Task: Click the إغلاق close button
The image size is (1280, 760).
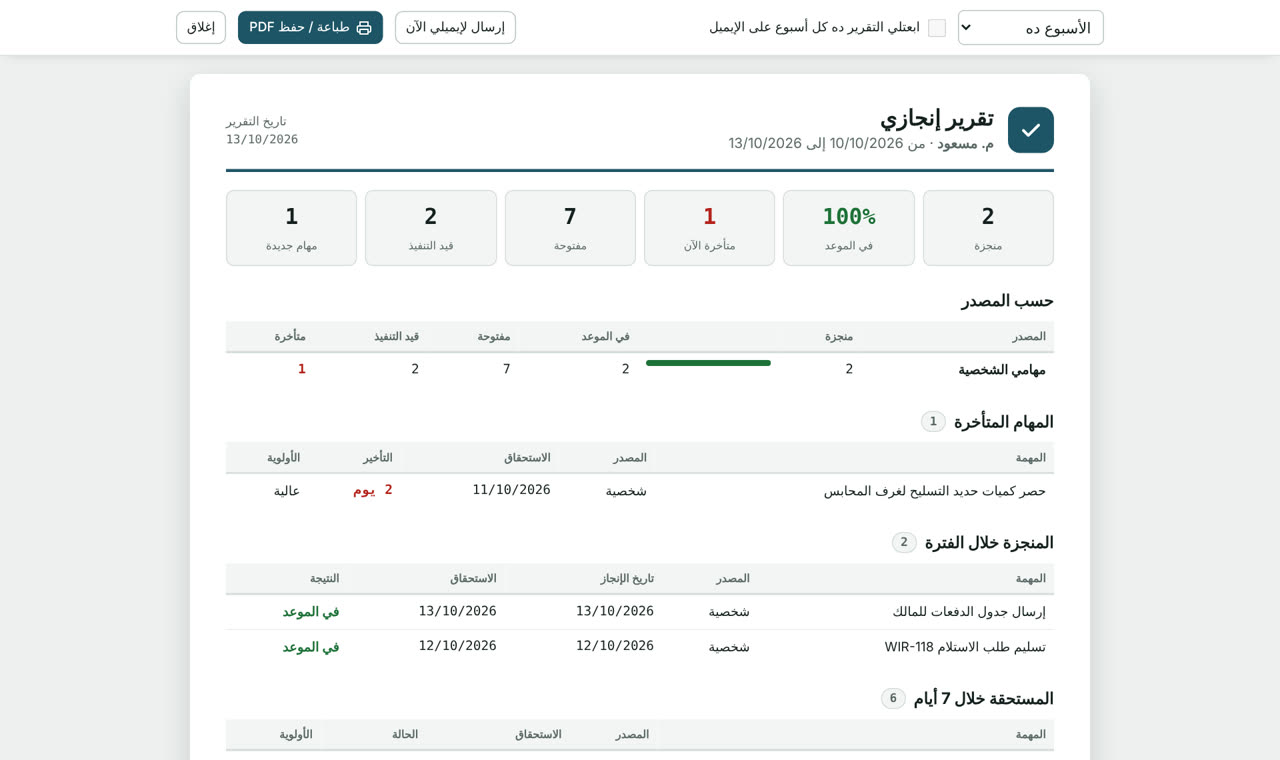Action: pos(201,27)
